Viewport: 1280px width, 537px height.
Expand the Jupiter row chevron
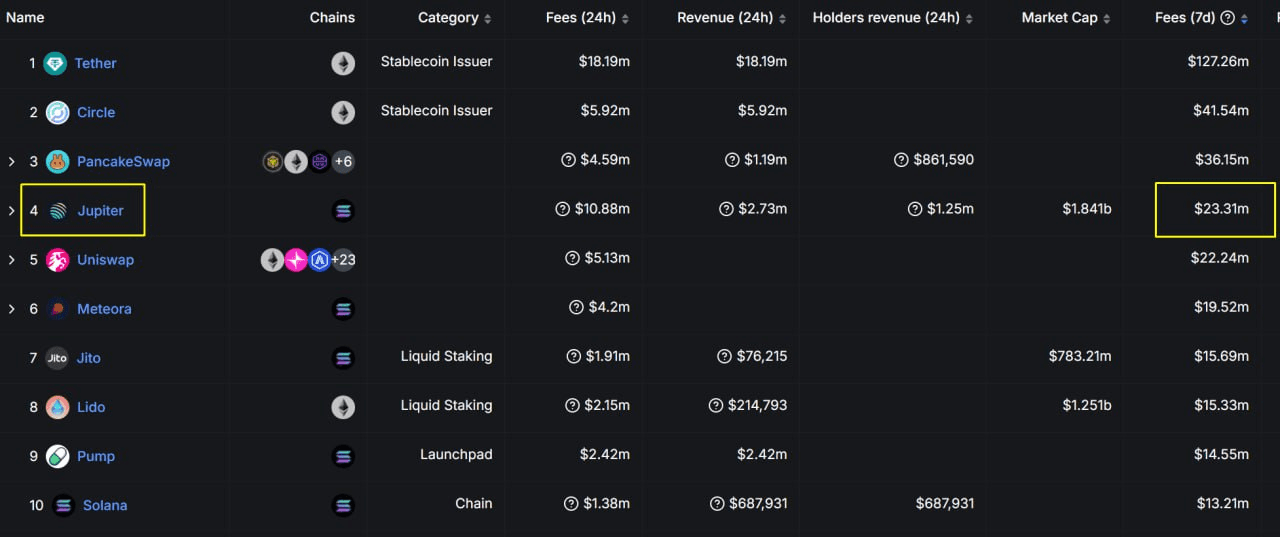tap(12, 211)
